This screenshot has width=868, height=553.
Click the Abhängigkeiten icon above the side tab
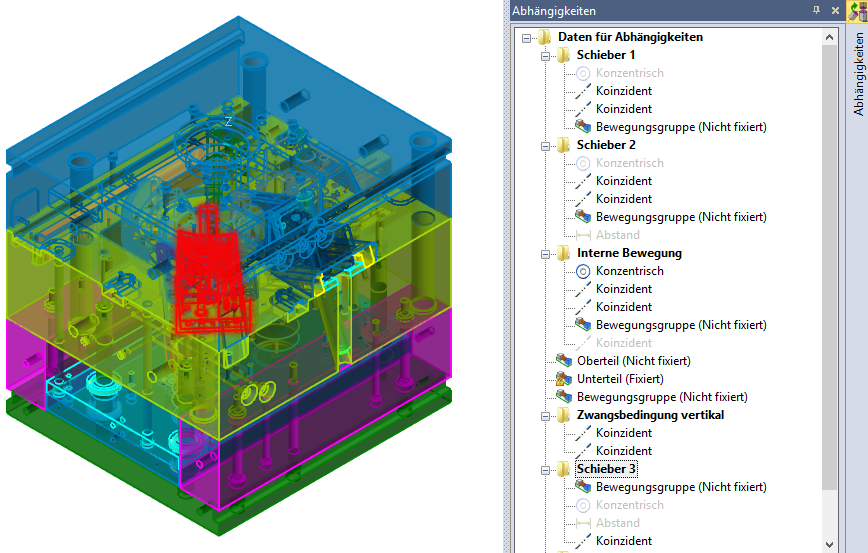point(857,11)
